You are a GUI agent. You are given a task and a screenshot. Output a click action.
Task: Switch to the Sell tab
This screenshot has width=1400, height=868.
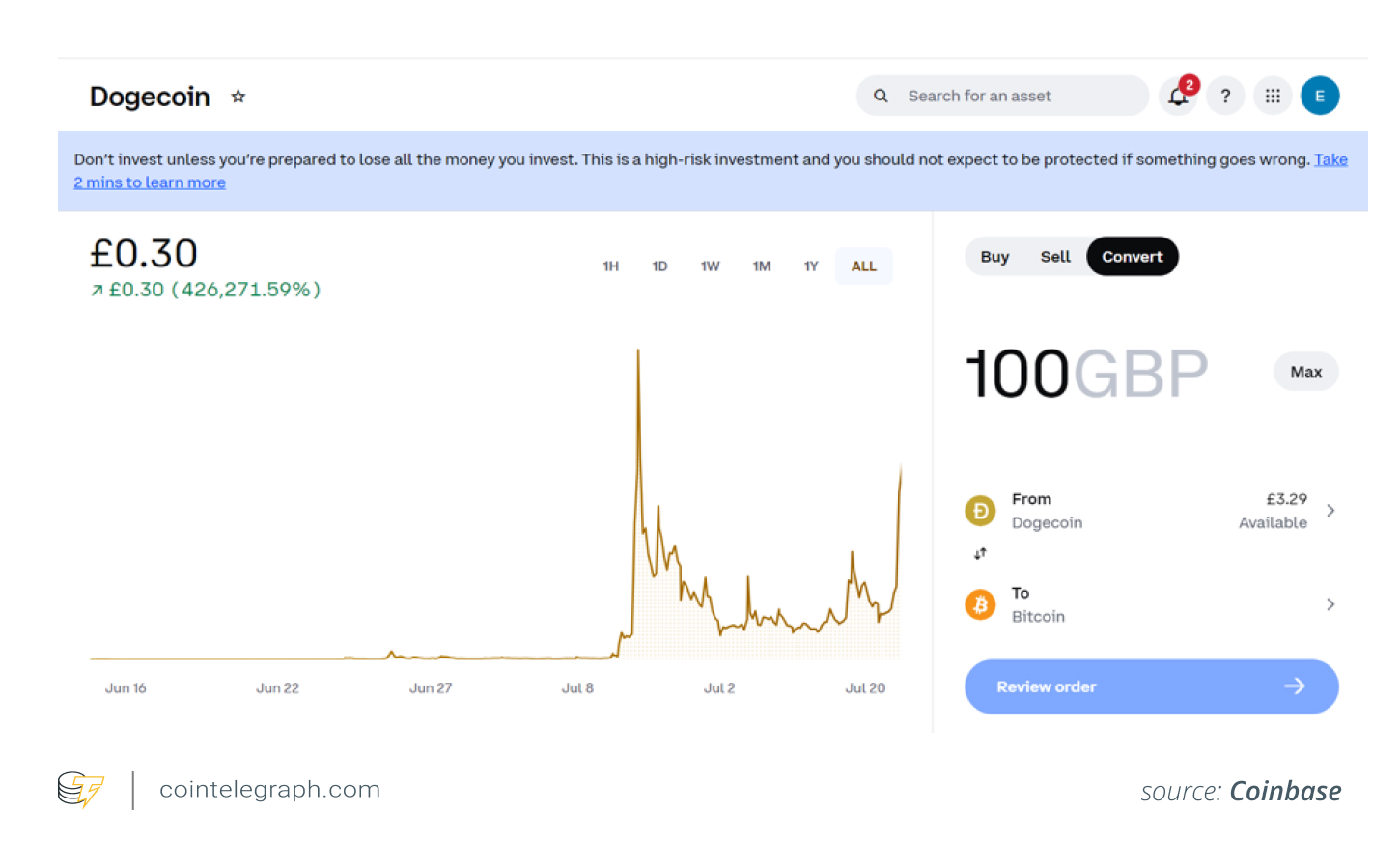[1055, 257]
